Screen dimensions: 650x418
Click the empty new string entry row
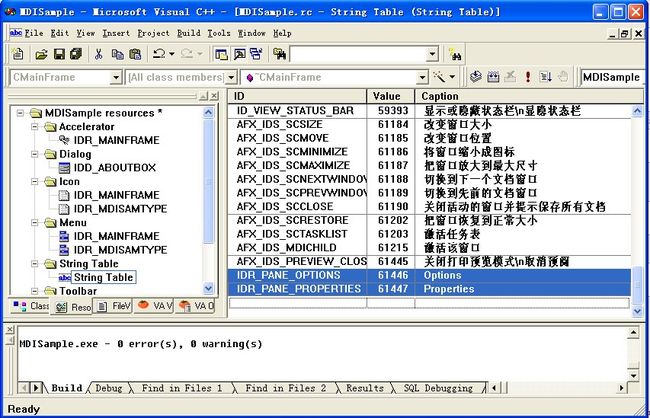(429, 303)
